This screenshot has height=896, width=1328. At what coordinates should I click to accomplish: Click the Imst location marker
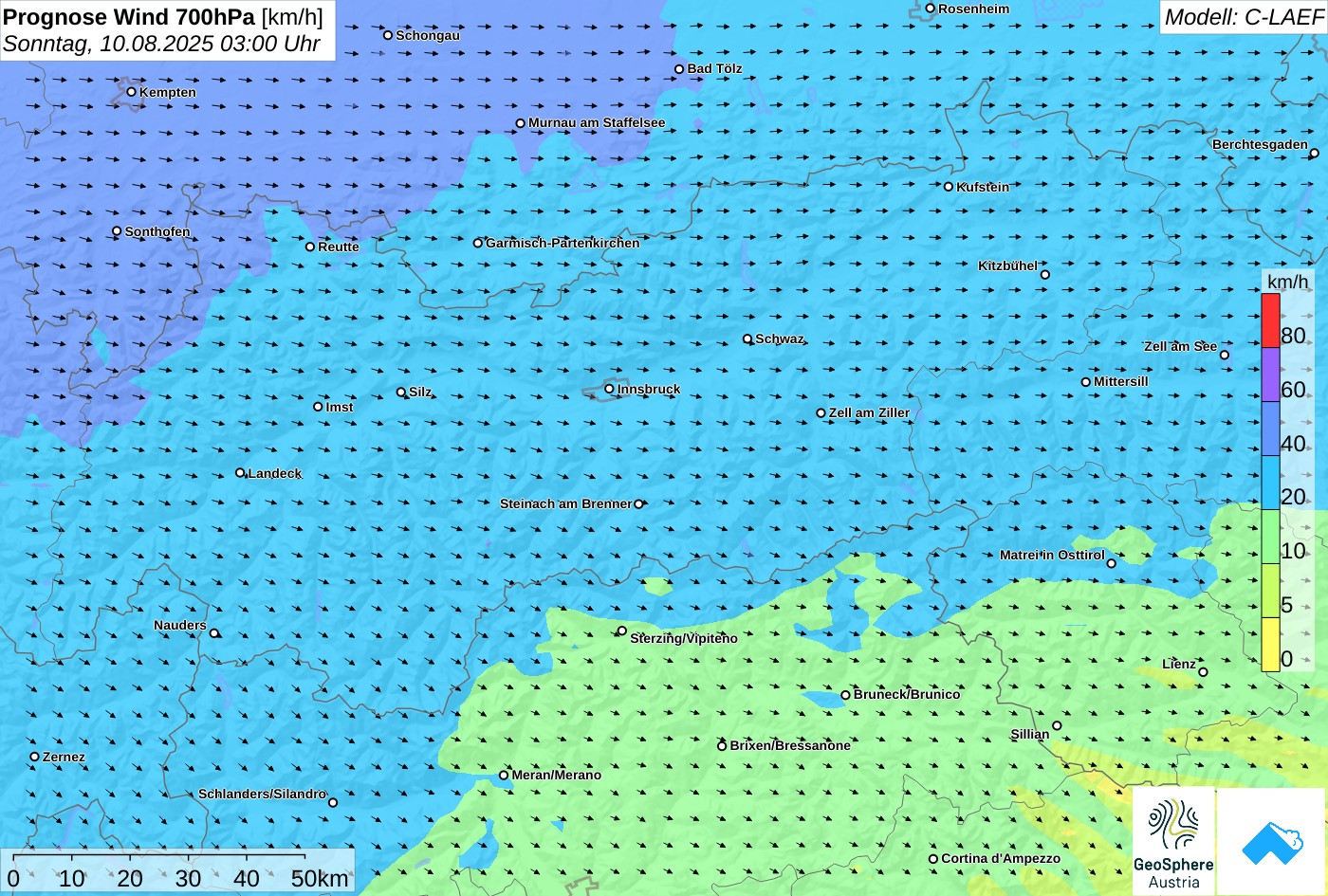(x=318, y=407)
